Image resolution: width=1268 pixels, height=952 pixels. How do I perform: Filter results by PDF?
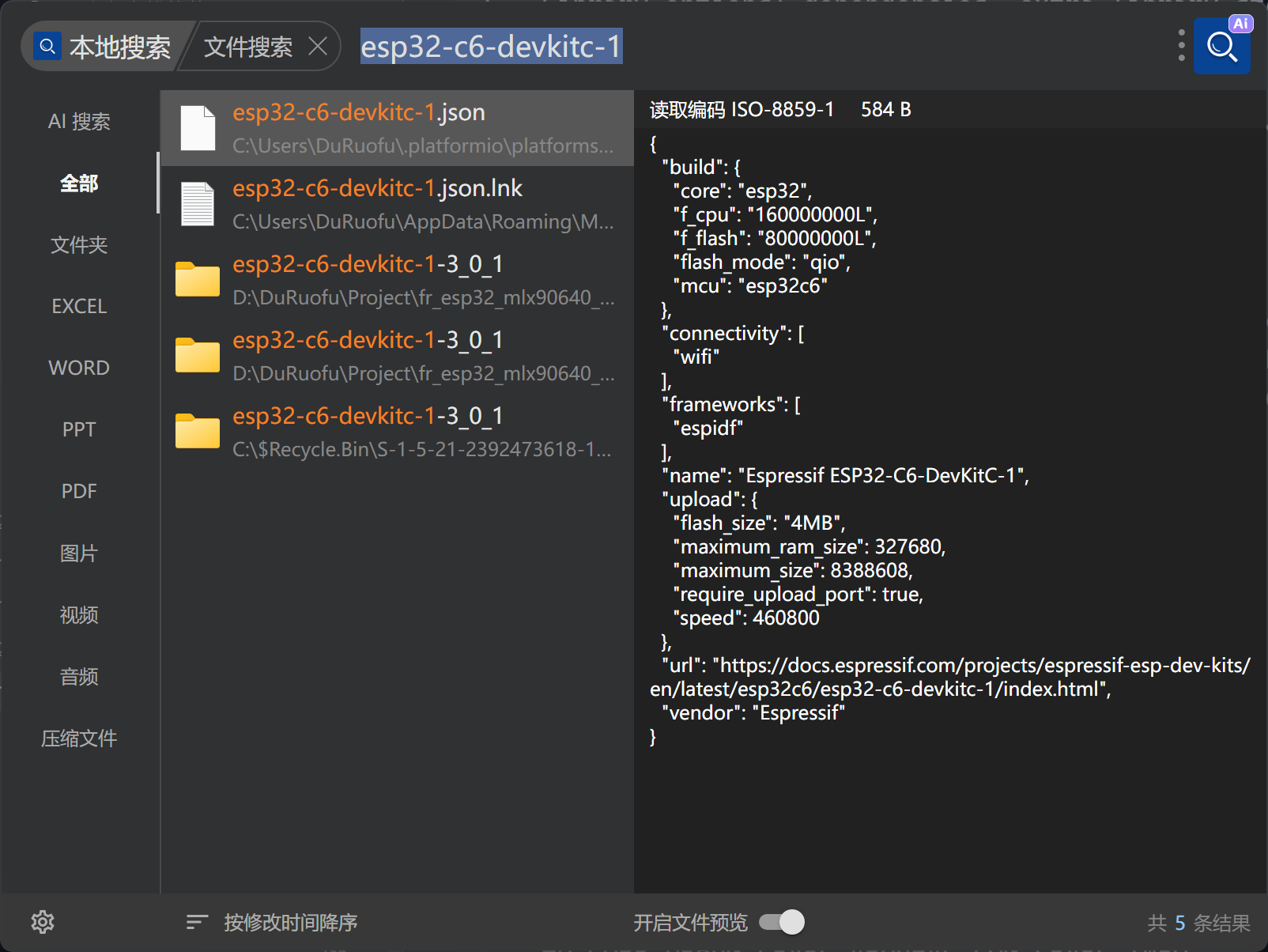pos(79,491)
